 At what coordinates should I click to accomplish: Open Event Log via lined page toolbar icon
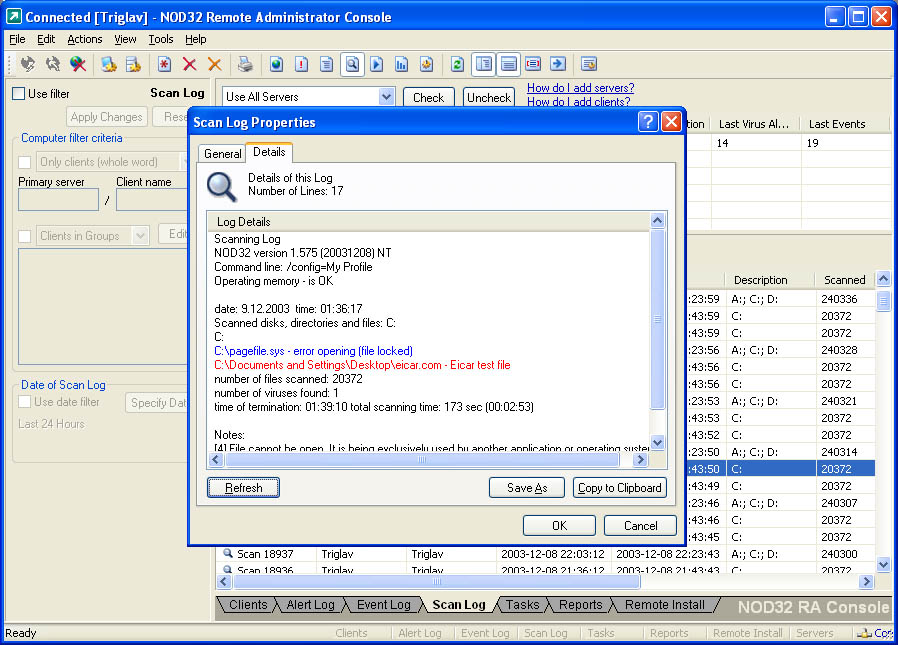pos(326,64)
